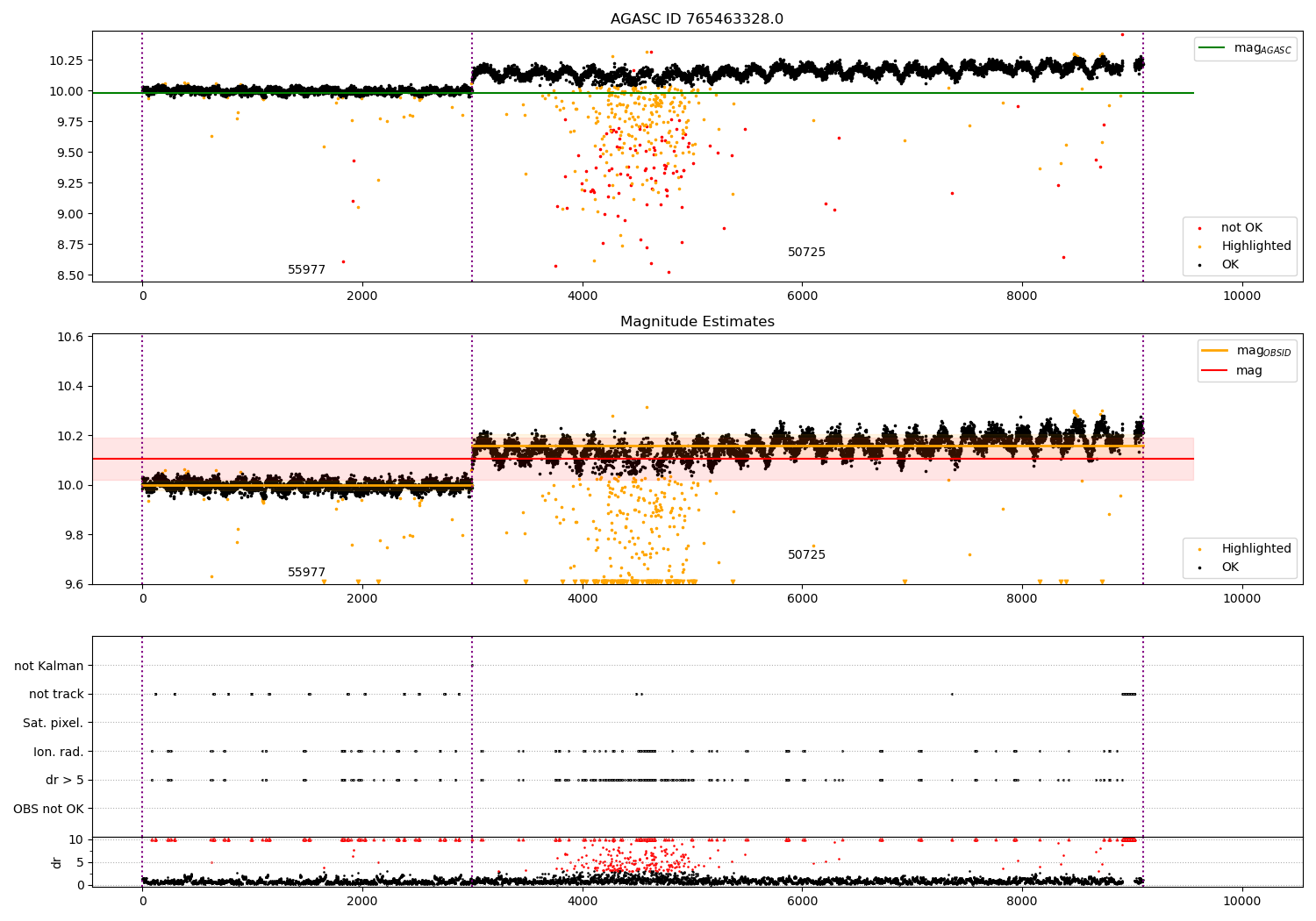The height and width of the screenshot is (921, 1316).
Task: Click x-axis tick 8000 under the top plot
Action: 1023,296
